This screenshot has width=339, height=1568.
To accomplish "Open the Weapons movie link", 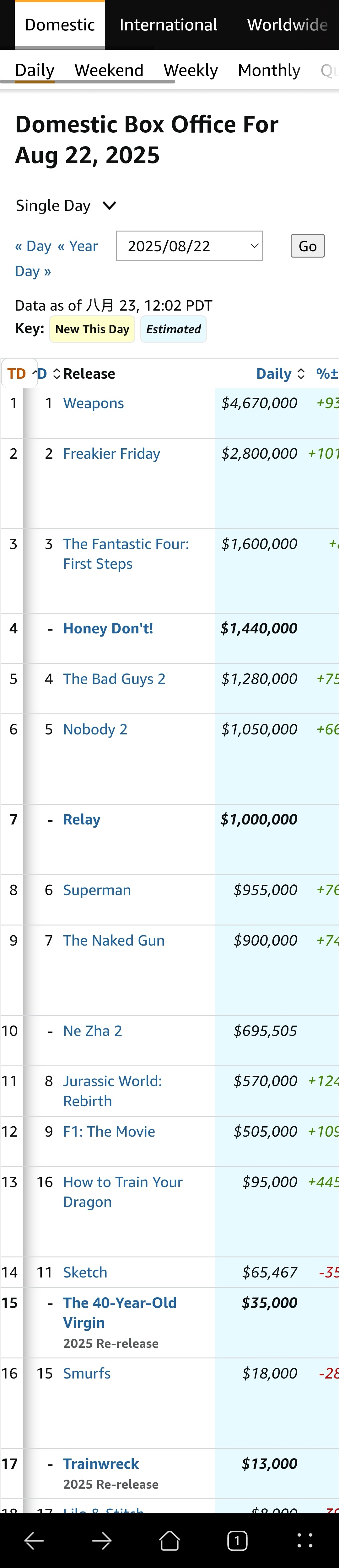I will click(93, 403).
